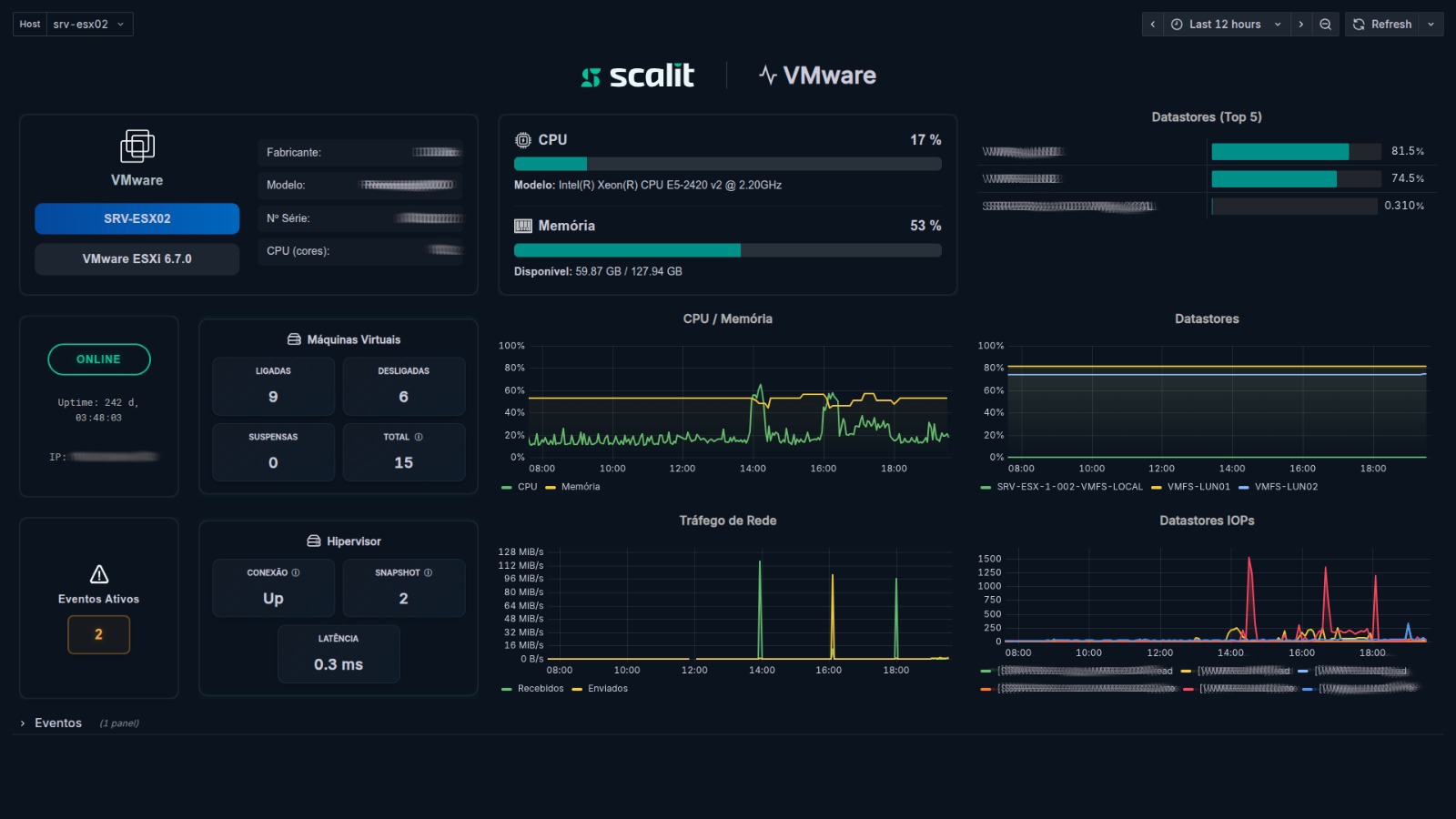The height and width of the screenshot is (819, 1456).
Task: Click the warning triangle above Eventos Ativos
Action: pyautogui.click(x=99, y=574)
